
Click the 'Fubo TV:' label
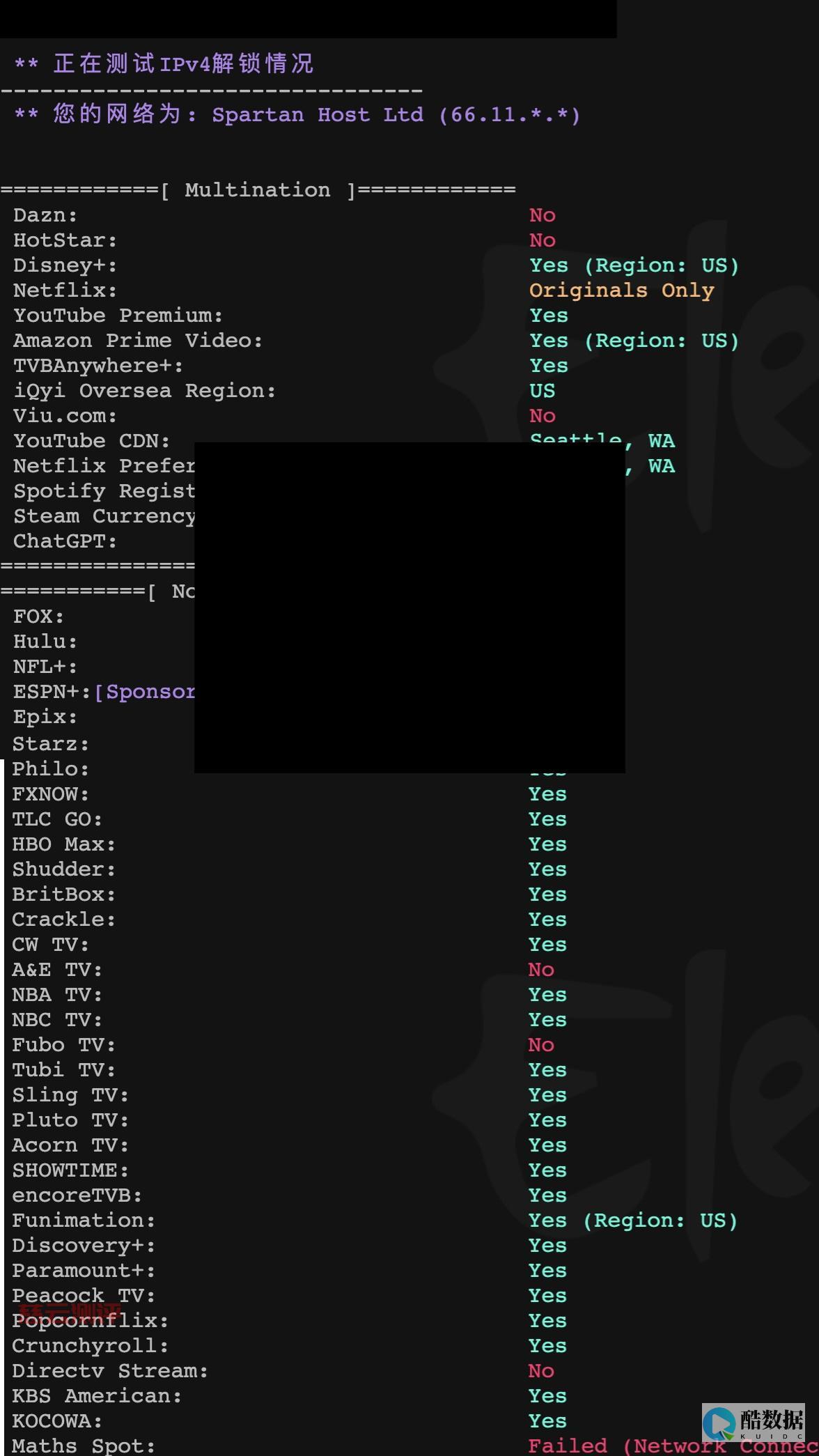64,1045
